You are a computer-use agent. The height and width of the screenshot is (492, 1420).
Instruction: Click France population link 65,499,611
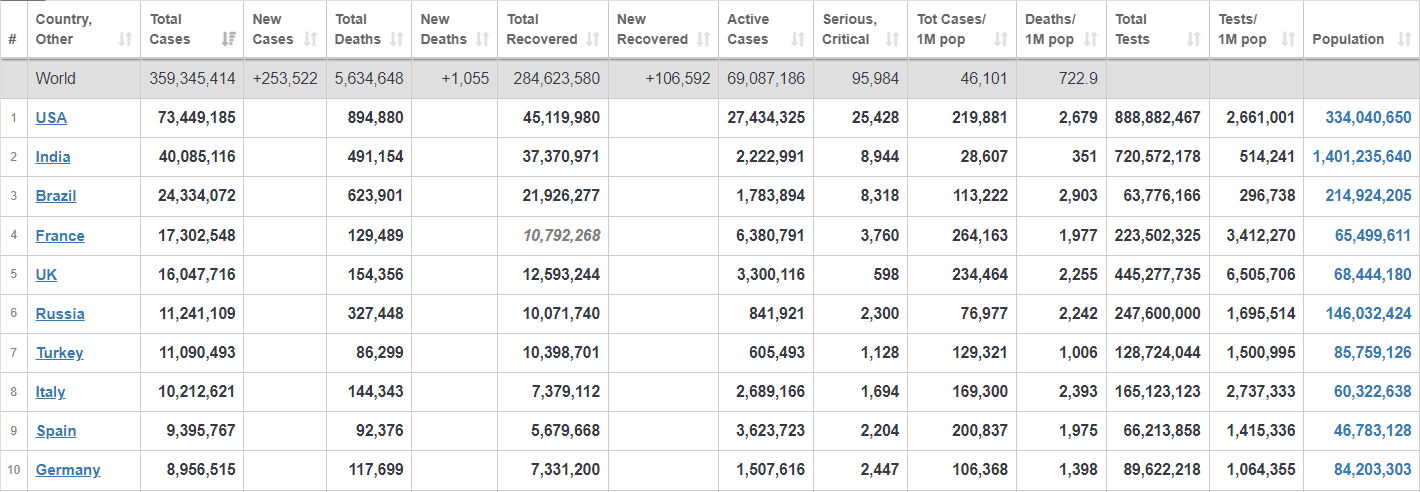coord(1372,236)
